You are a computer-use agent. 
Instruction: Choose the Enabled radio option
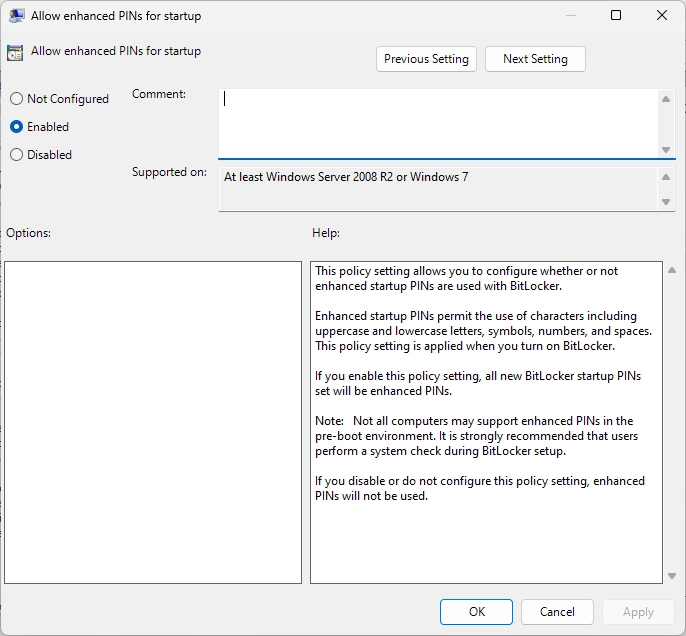(x=16, y=127)
